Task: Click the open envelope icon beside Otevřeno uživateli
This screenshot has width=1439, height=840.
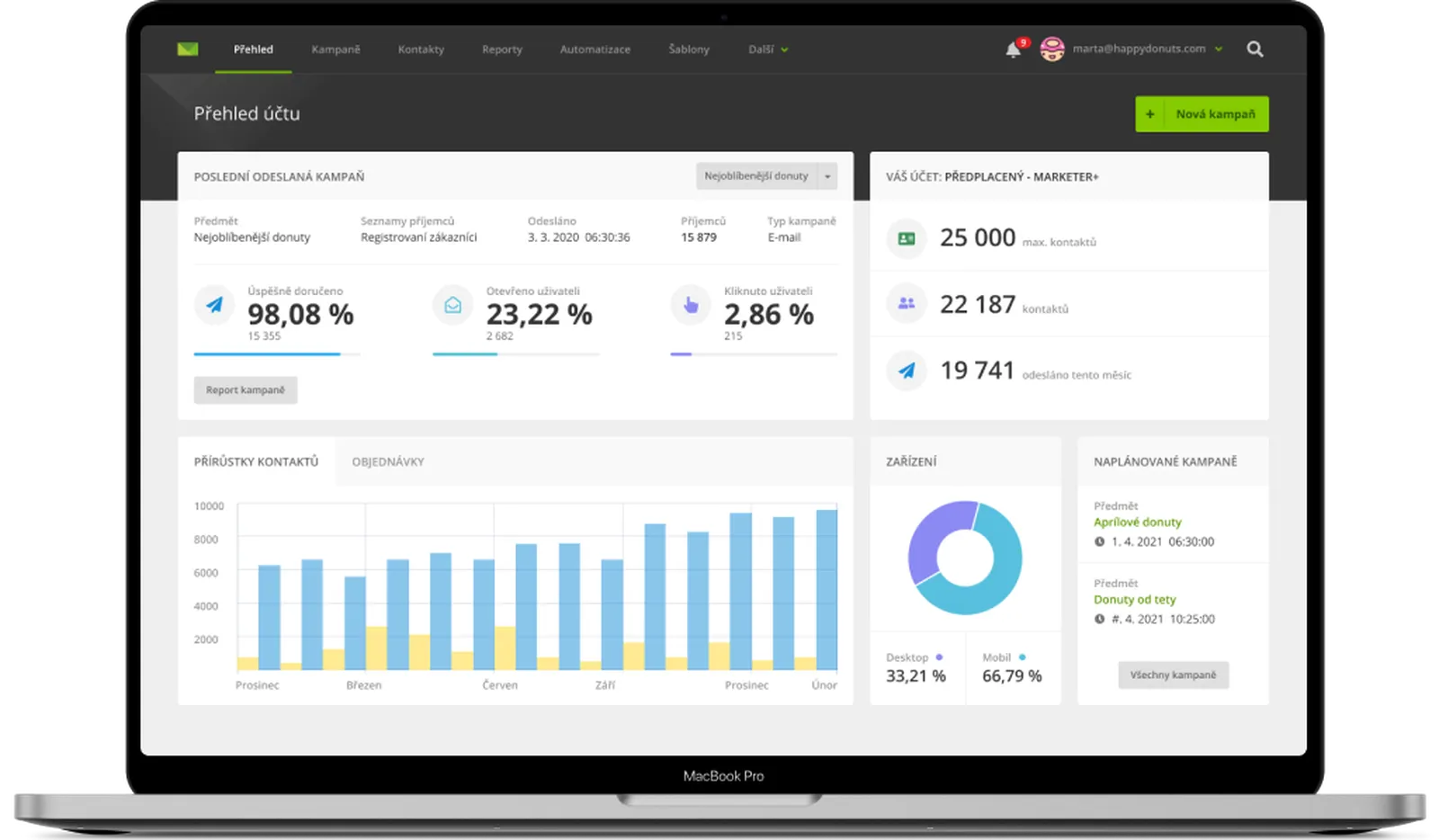Action: point(452,305)
